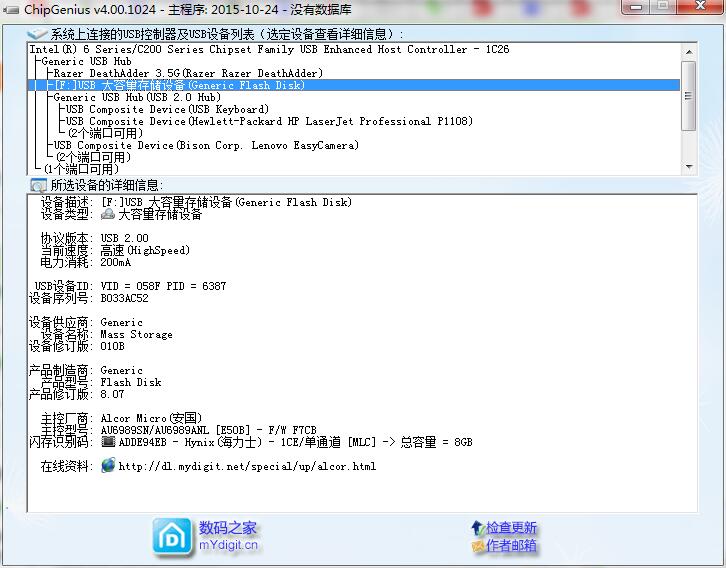The height and width of the screenshot is (568, 726).
Task: Click the 200mA power consumption value
Action: pos(116,262)
